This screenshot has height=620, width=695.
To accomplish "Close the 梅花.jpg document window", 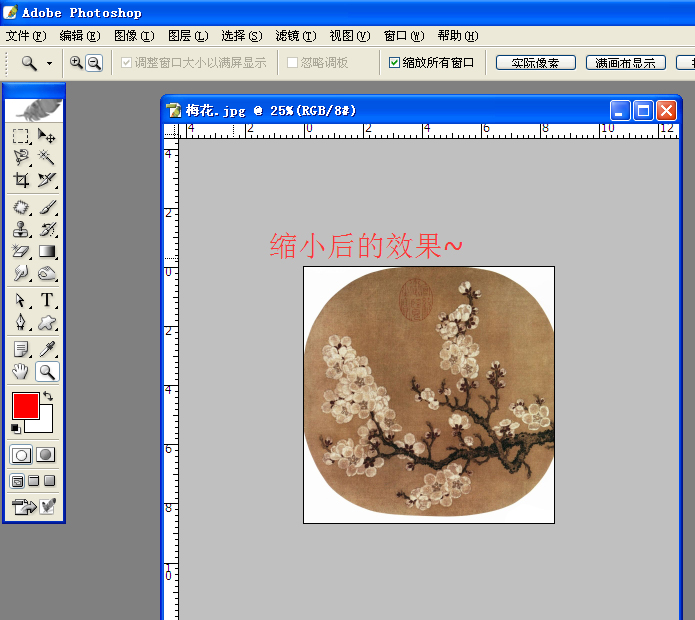I will point(666,111).
